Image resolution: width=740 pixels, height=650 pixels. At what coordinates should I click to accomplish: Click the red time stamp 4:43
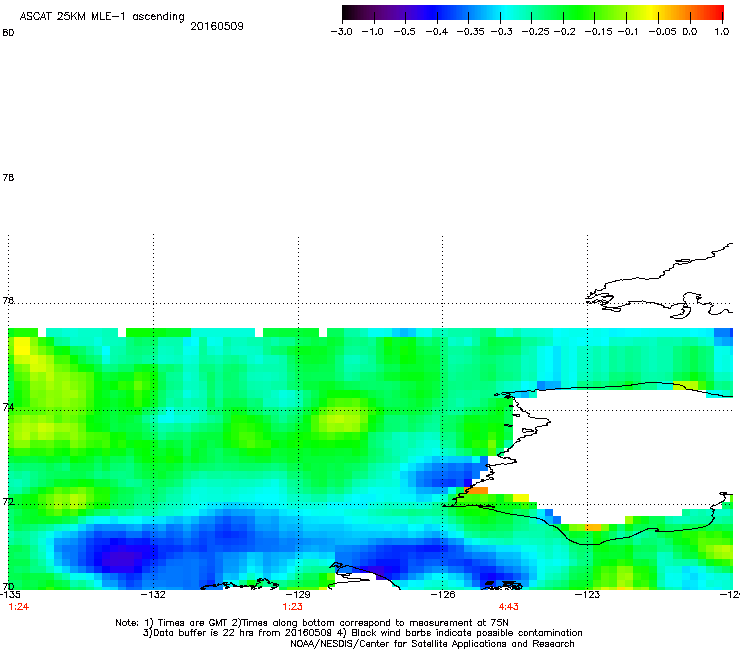point(509,607)
